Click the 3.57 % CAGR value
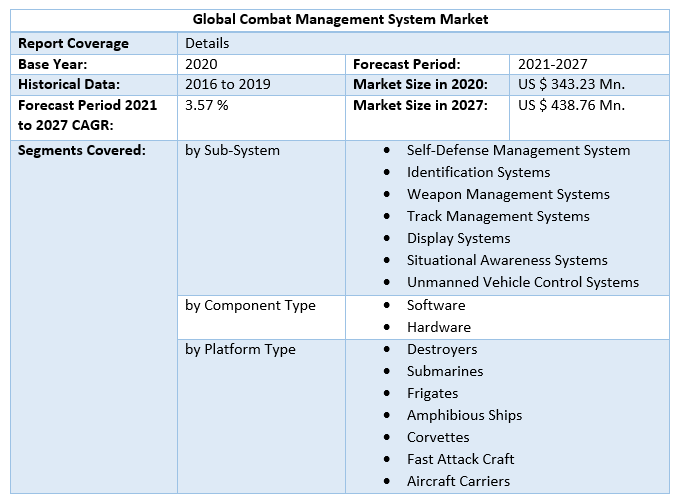Viewport: 680px width, 501px height. coord(207,105)
